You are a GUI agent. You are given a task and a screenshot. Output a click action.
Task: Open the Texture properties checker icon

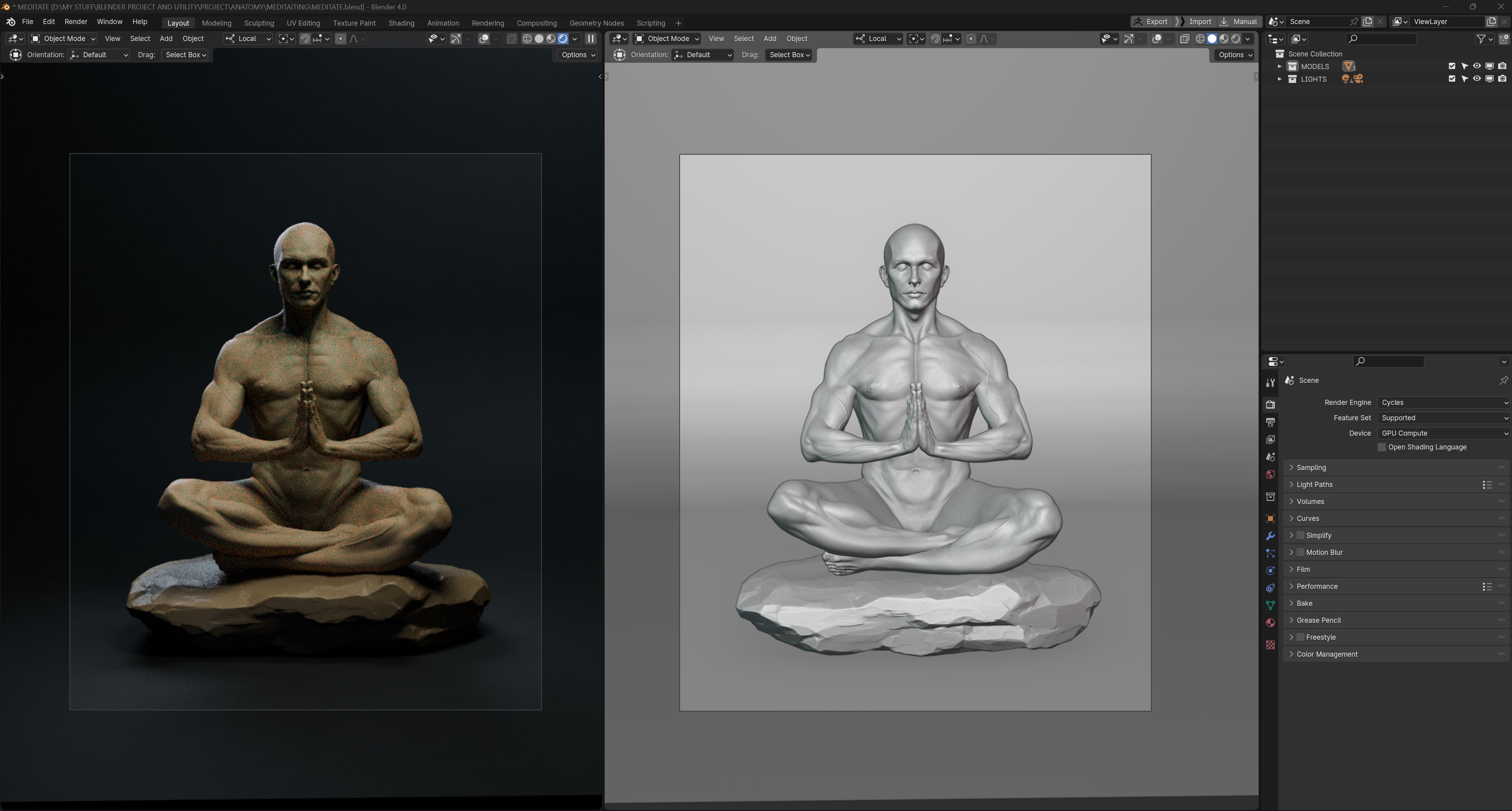1270,644
